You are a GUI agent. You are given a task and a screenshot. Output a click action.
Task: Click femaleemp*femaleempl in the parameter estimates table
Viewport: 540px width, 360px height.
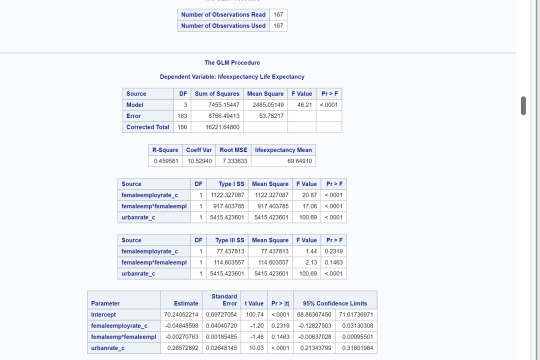point(123,337)
